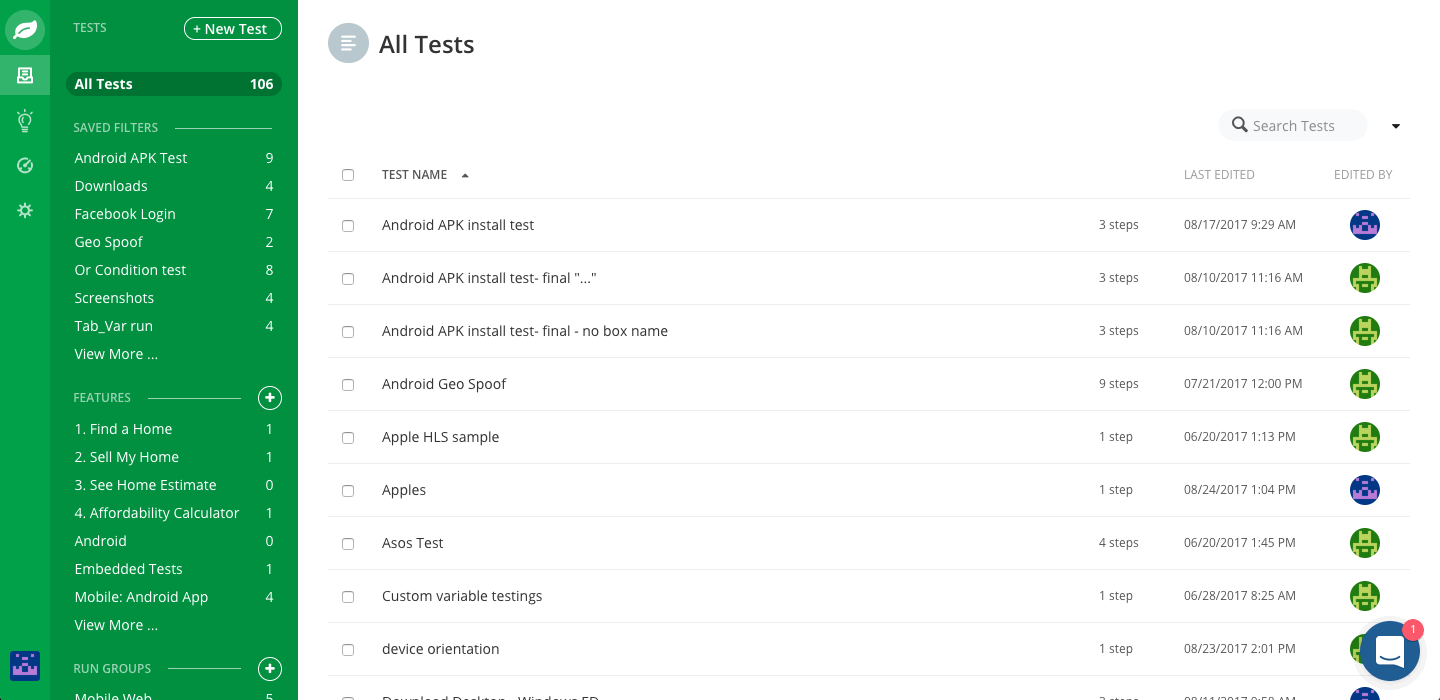Select the All Tests sidebar item
This screenshot has width=1440, height=700.
coord(174,84)
